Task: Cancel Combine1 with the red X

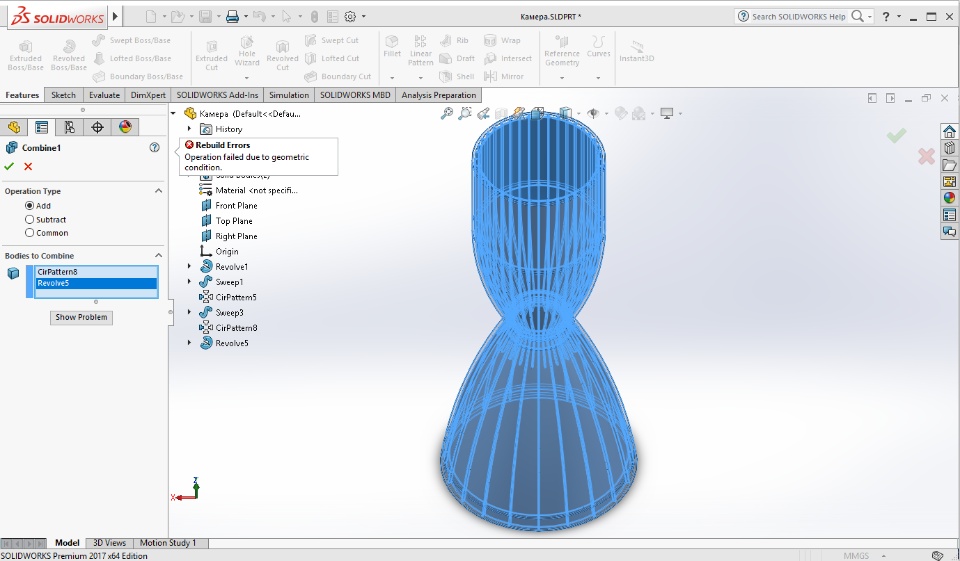Action: [28, 167]
